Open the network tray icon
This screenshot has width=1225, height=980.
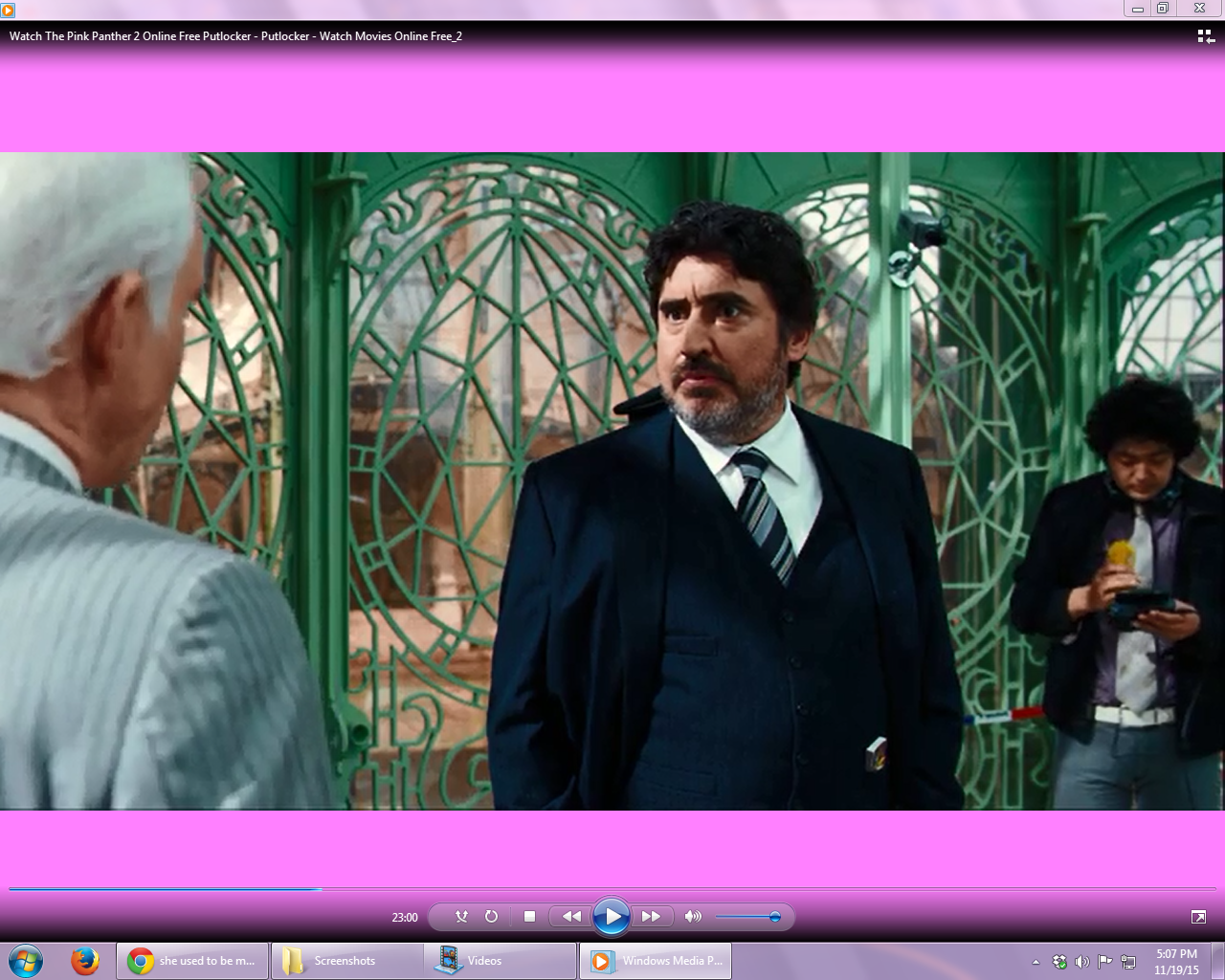(1128, 962)
